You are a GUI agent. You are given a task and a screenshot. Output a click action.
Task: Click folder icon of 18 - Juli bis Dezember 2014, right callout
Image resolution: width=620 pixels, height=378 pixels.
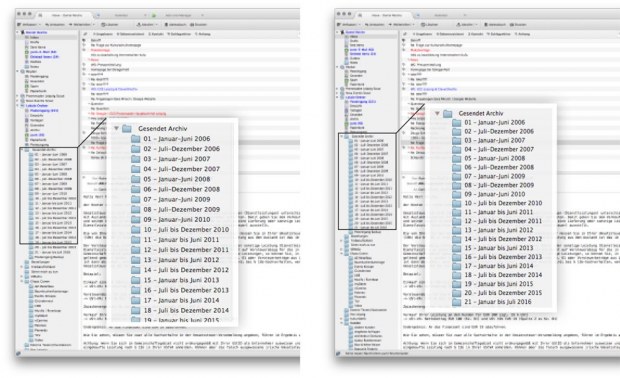pos(457,275)
